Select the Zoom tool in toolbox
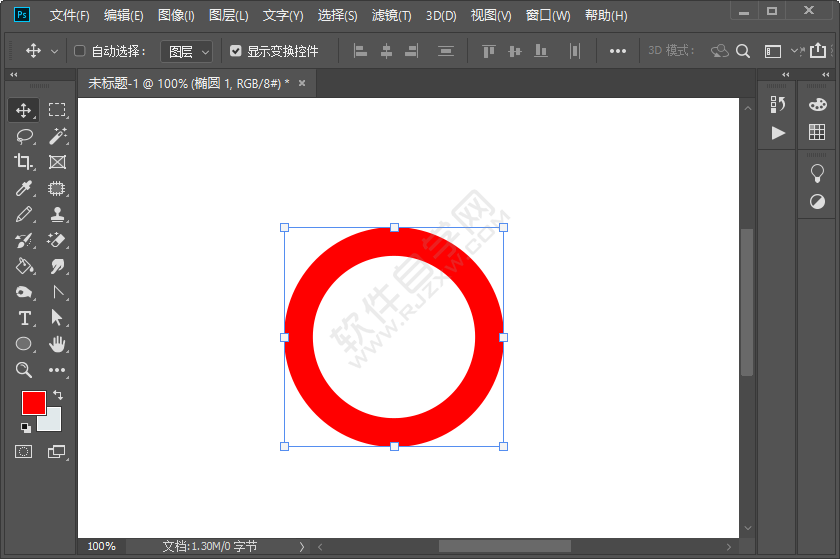This screenshot has height=559, width=840. (x=24, y=370)
